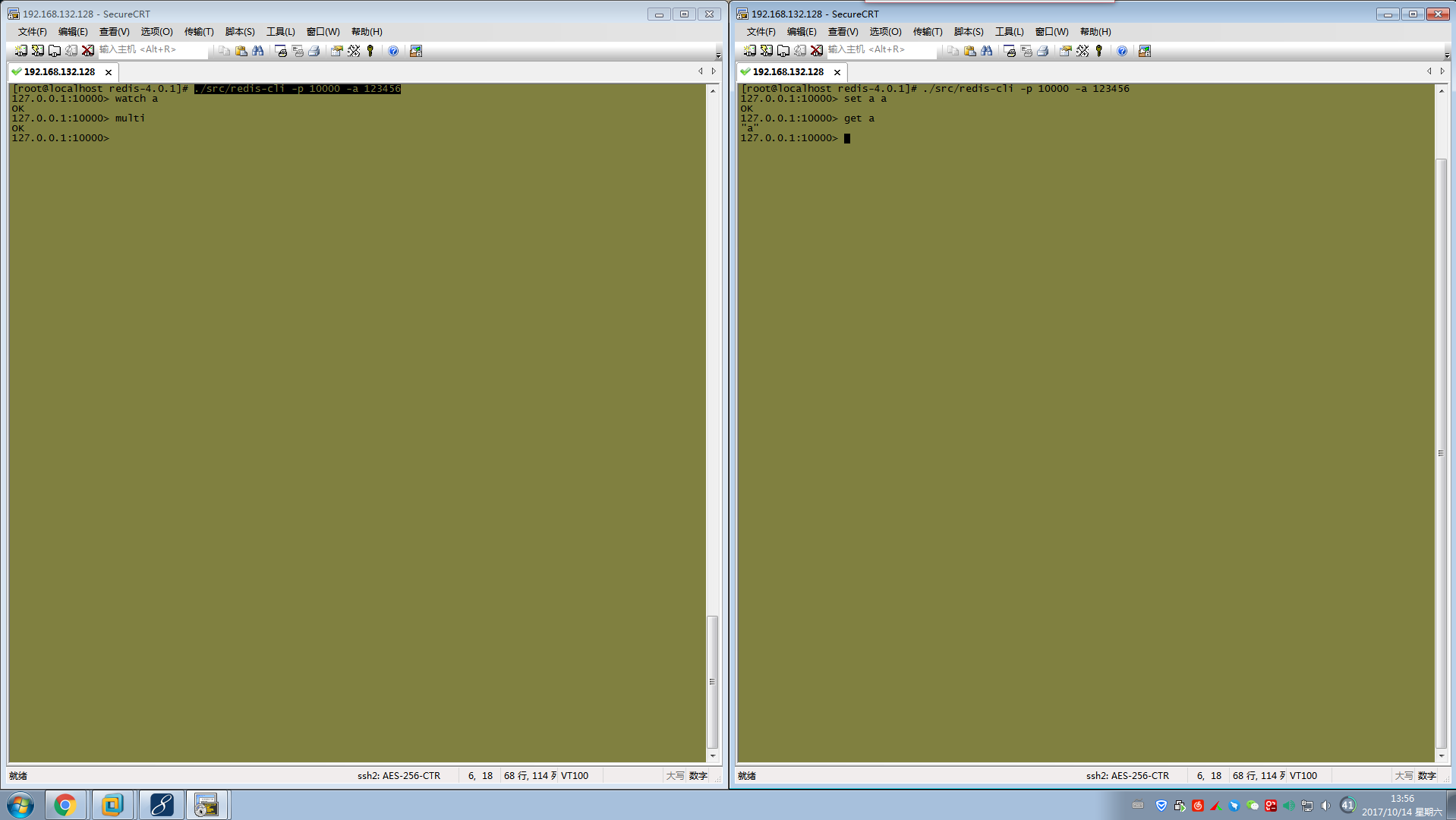
Task: Click tab scroll left arrow, right window
Action: 1429,71
